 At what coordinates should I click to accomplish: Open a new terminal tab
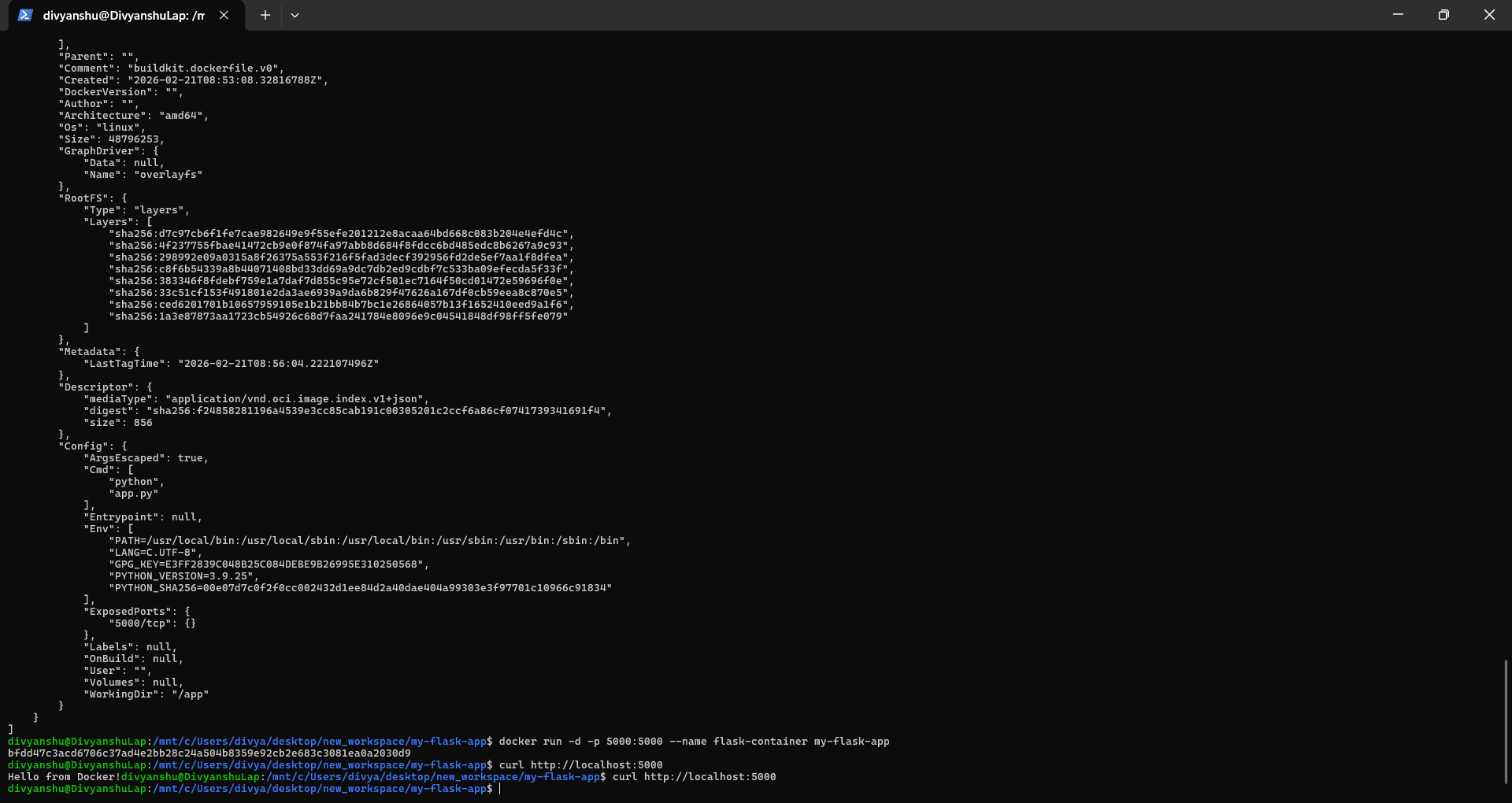(265, 15)
